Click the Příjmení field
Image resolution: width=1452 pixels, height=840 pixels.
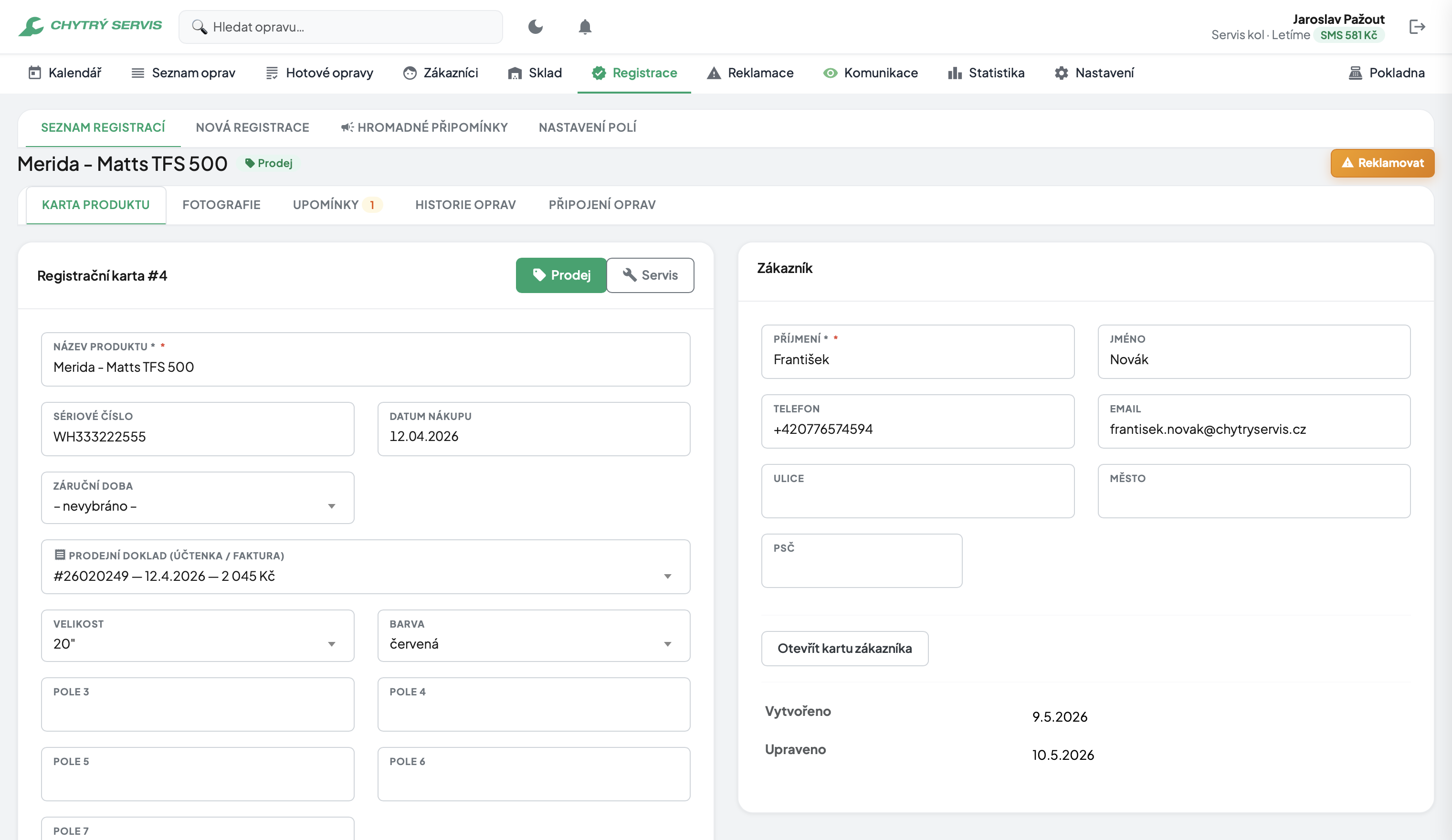click(918, 352)
